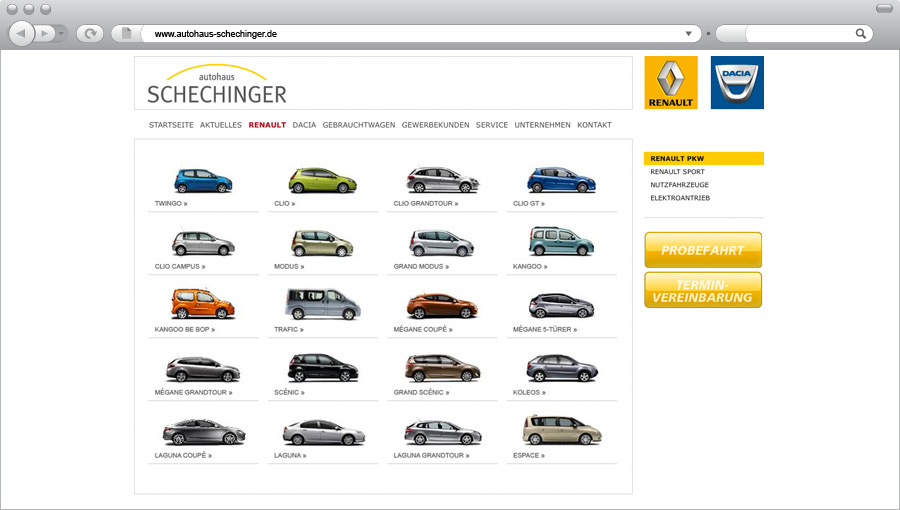This screenshot has height=510, width=900.
Task: Open the TRAFIC » link
Action: [x=289, y=330]
